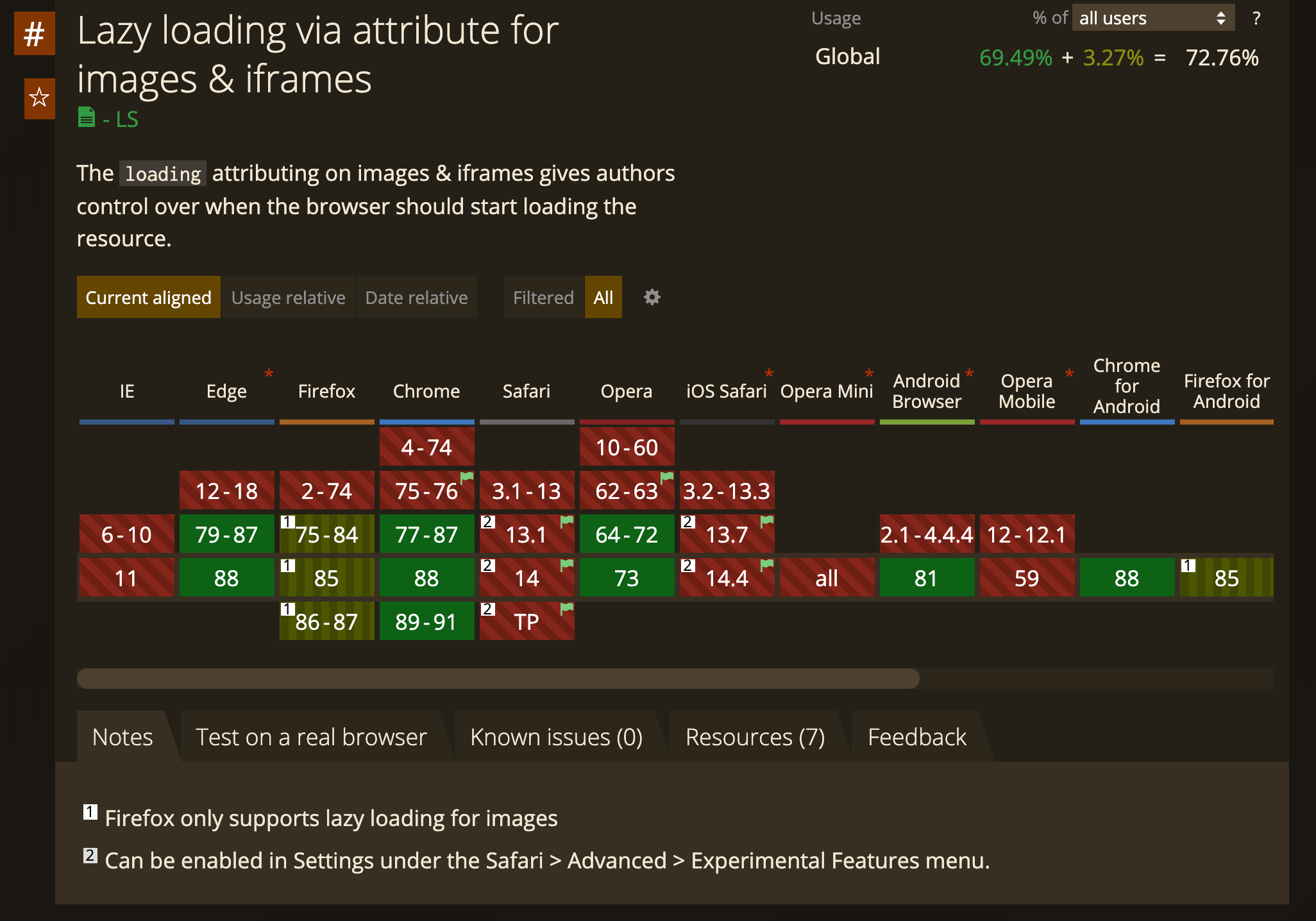Screen dimensions: 1316x921
Task: Click the star/favorites icon
Action: click(38, 97)
